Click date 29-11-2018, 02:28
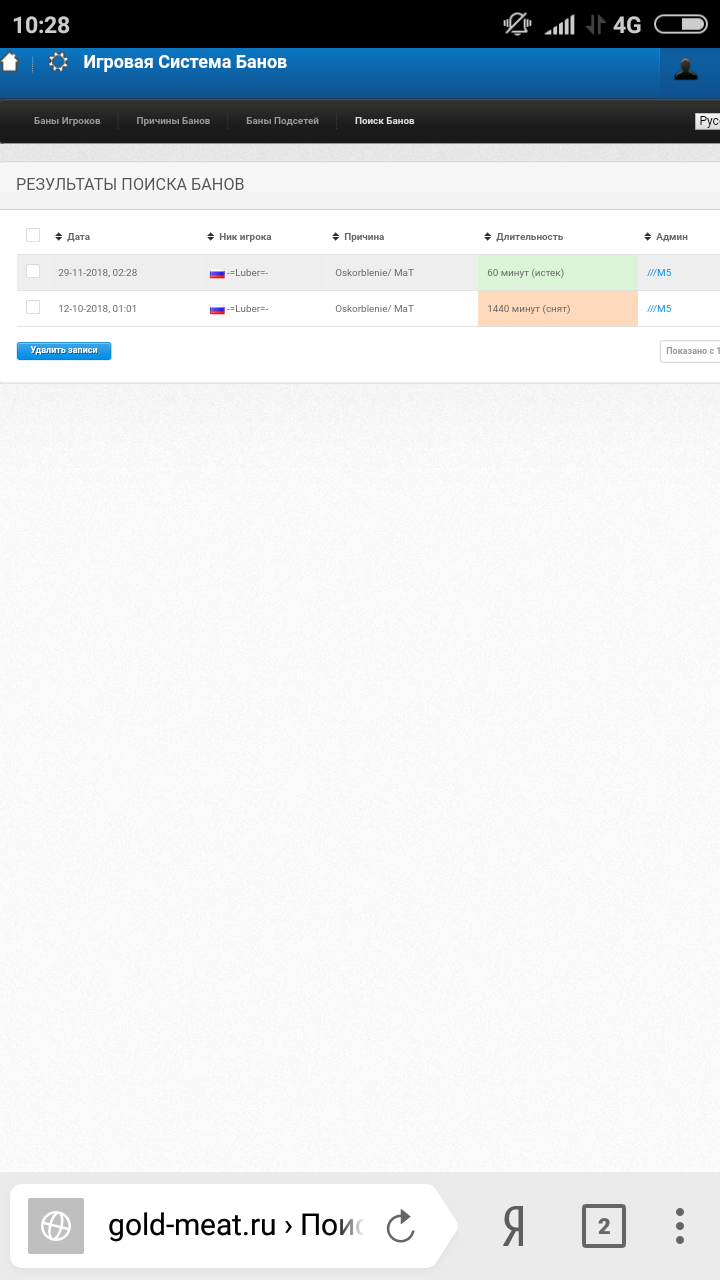720x1280 pixels. coord(98,273)
